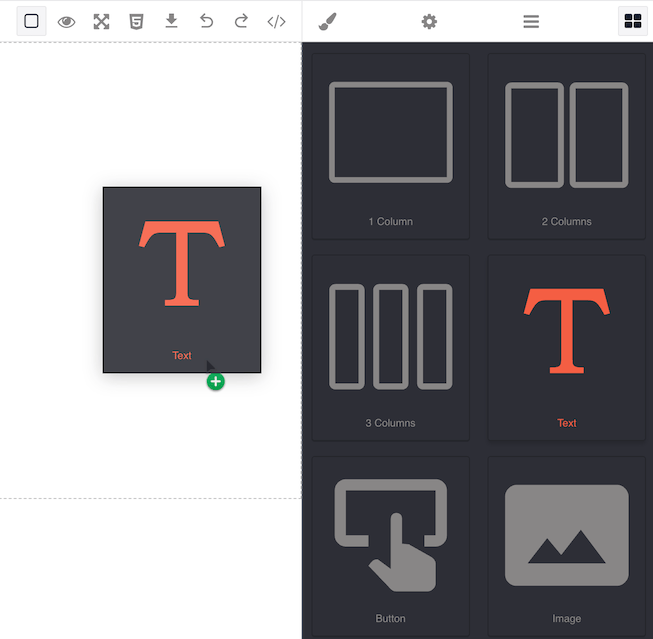The height and width of the screenshot is (639, 653).
Task: Open the HTML5 export code icon
Action: click(137, 22)
